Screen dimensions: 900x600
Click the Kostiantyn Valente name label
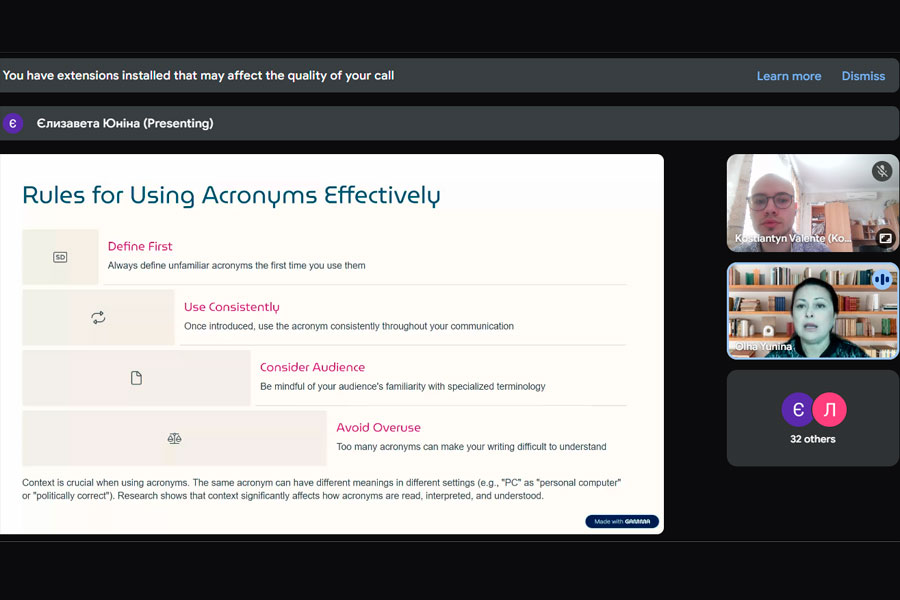[x=793, y=238]
